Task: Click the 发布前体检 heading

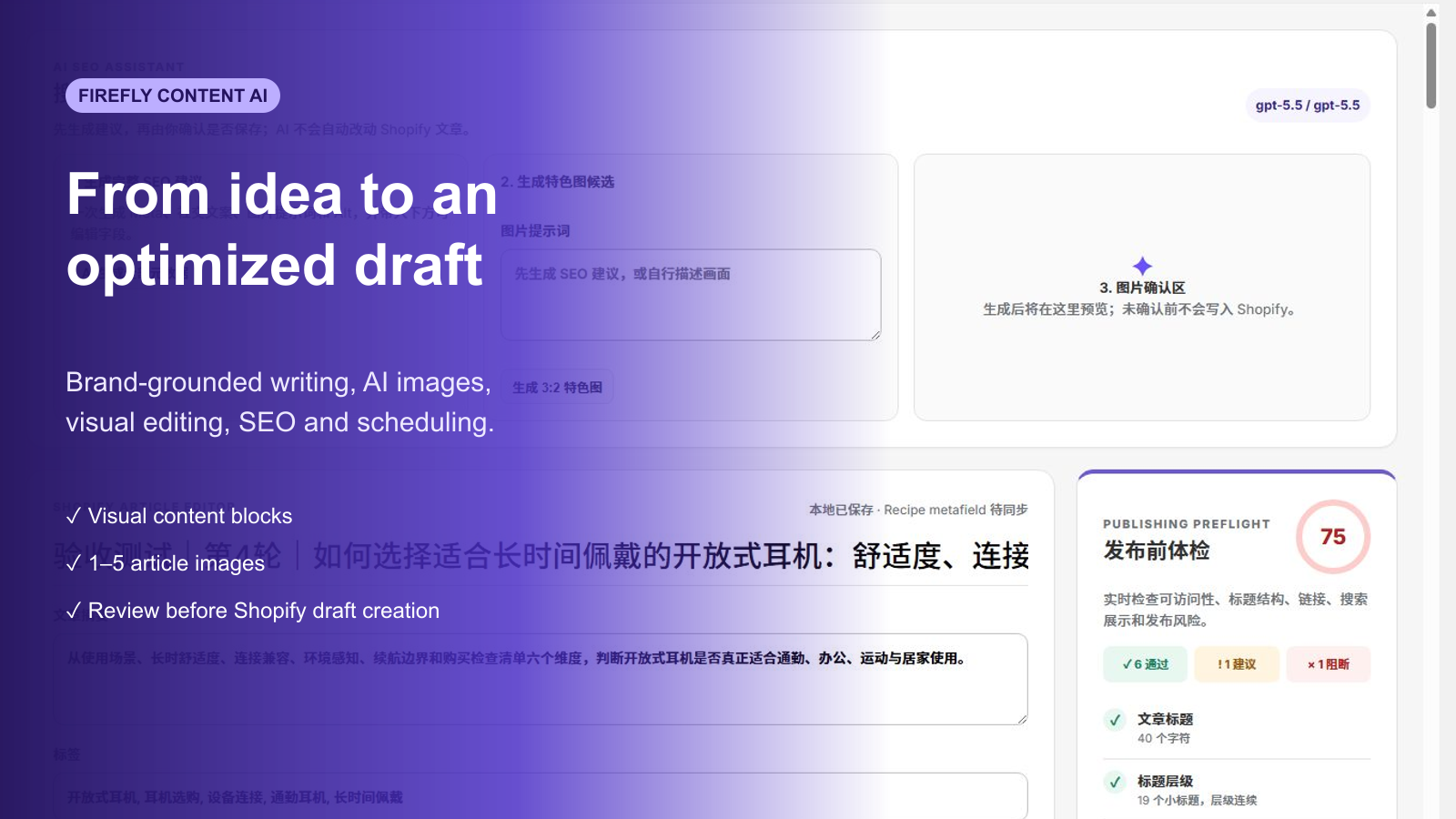Action: (x=1157, y=551)
